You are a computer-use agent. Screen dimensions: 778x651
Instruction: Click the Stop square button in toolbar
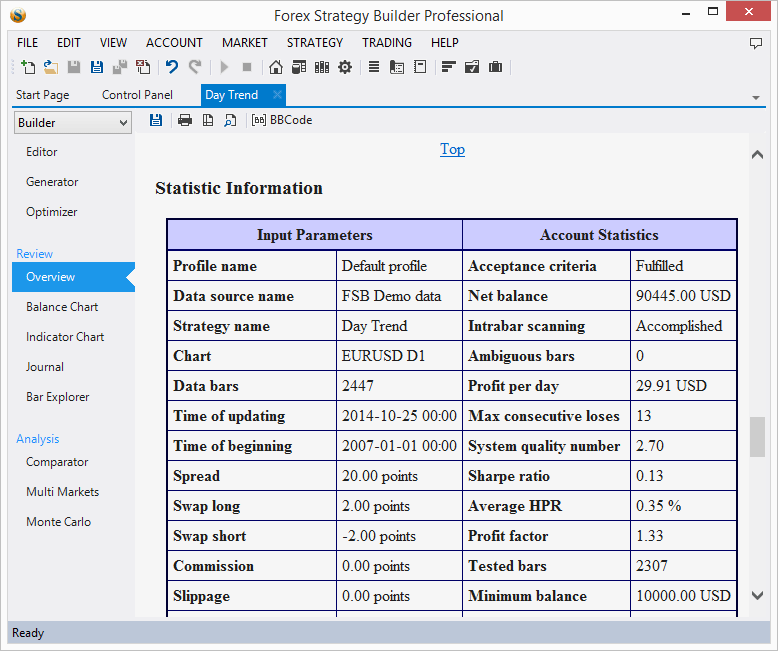pyautogui.click(x=247, y=67)
